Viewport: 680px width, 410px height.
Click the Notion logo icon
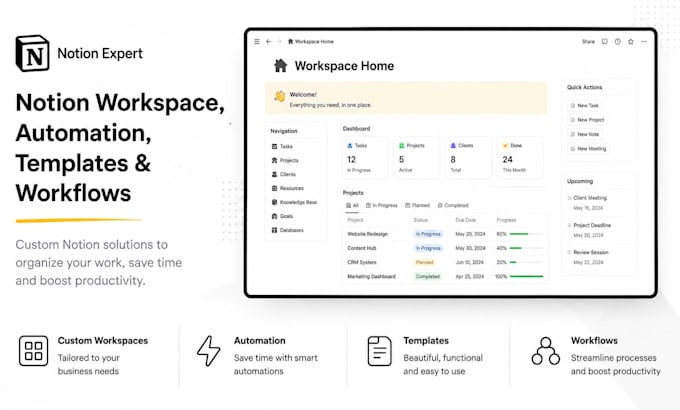click(x=32, y=53)
